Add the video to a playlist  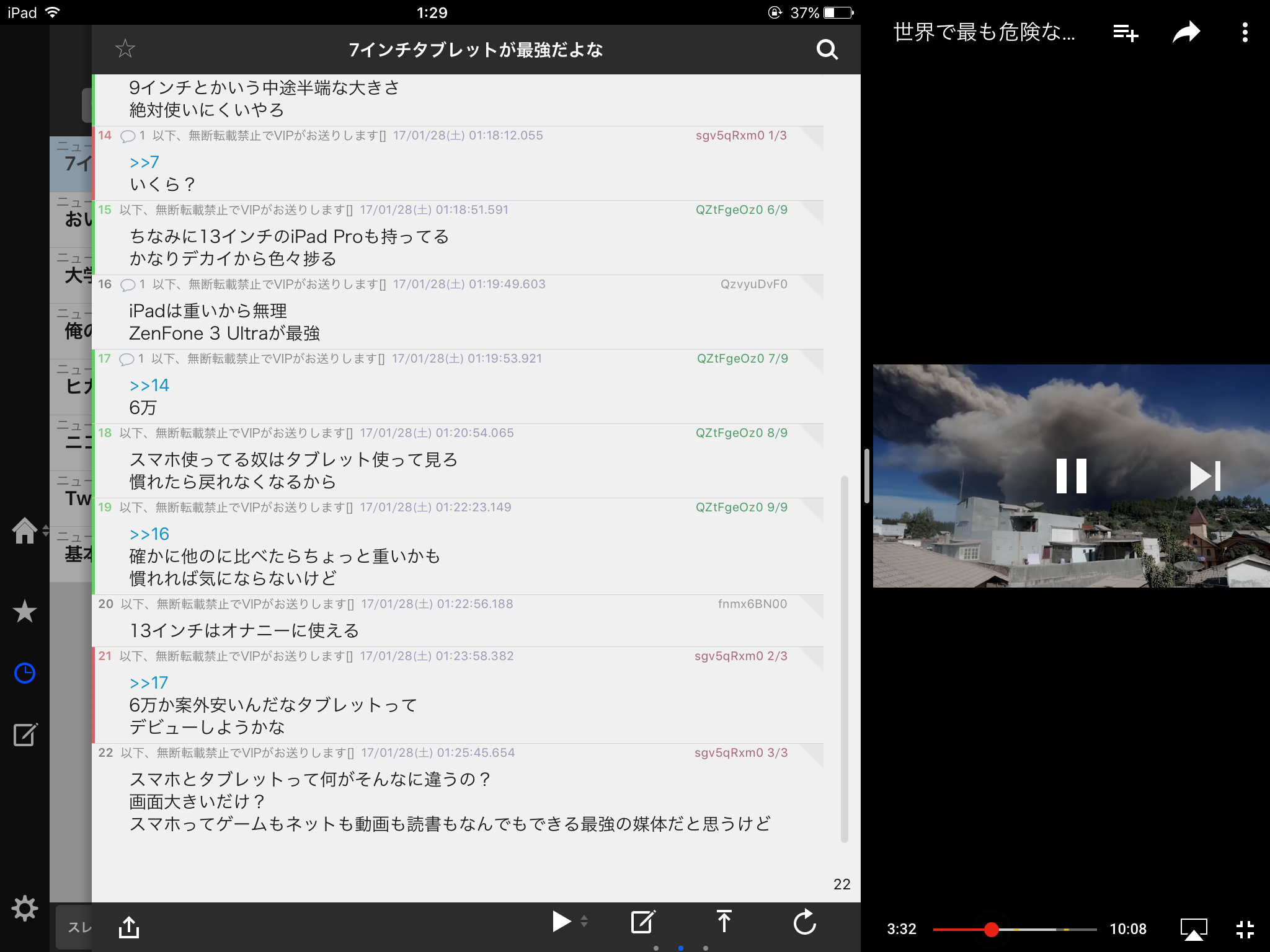1125,32
